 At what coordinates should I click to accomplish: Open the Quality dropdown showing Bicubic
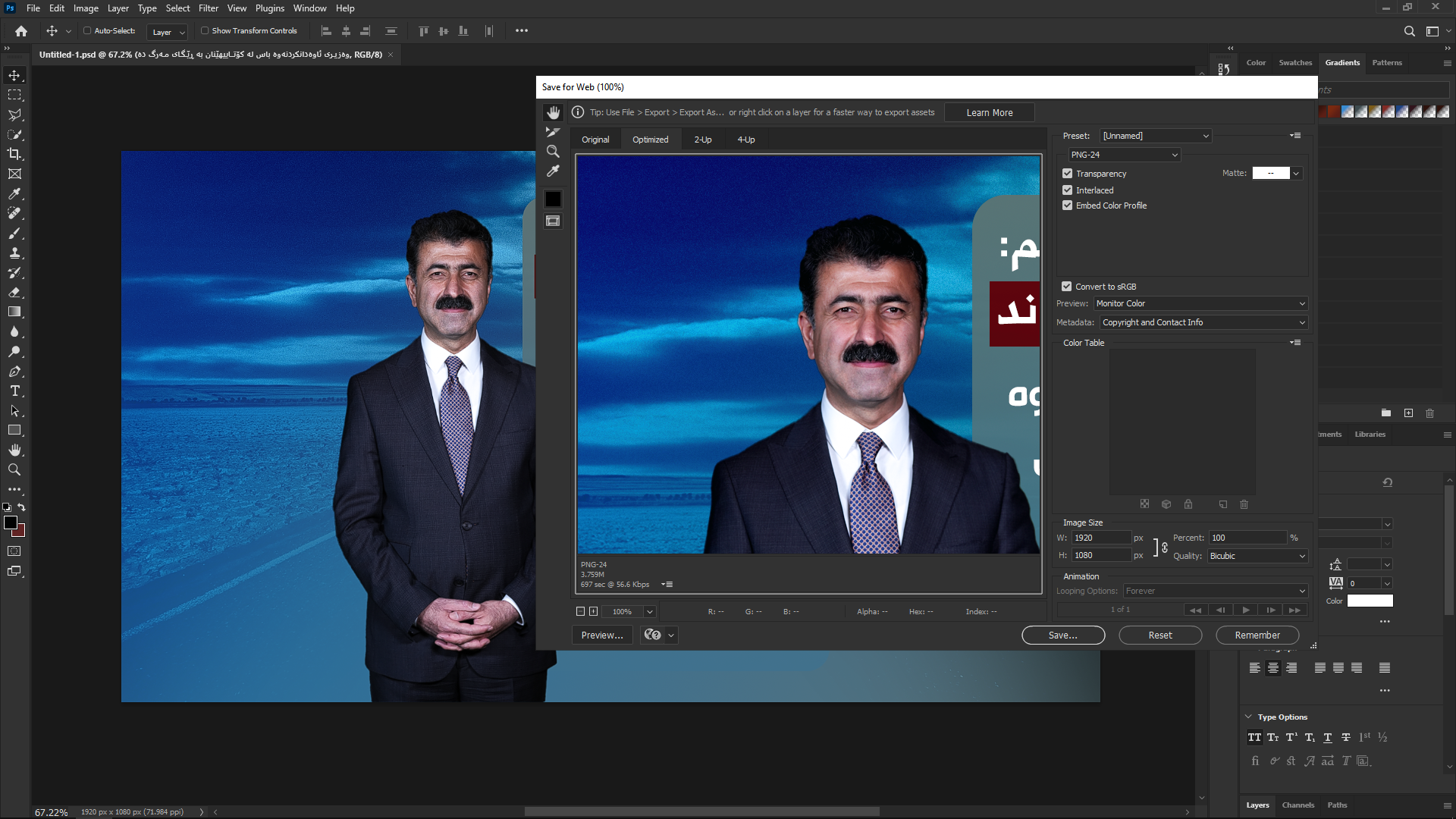[x=1256, y=556]
